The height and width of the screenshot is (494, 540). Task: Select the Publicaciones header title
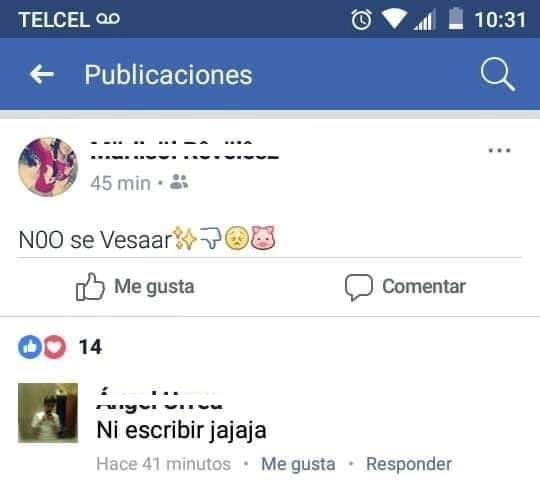pyautogui.click(x=168, y=75)
